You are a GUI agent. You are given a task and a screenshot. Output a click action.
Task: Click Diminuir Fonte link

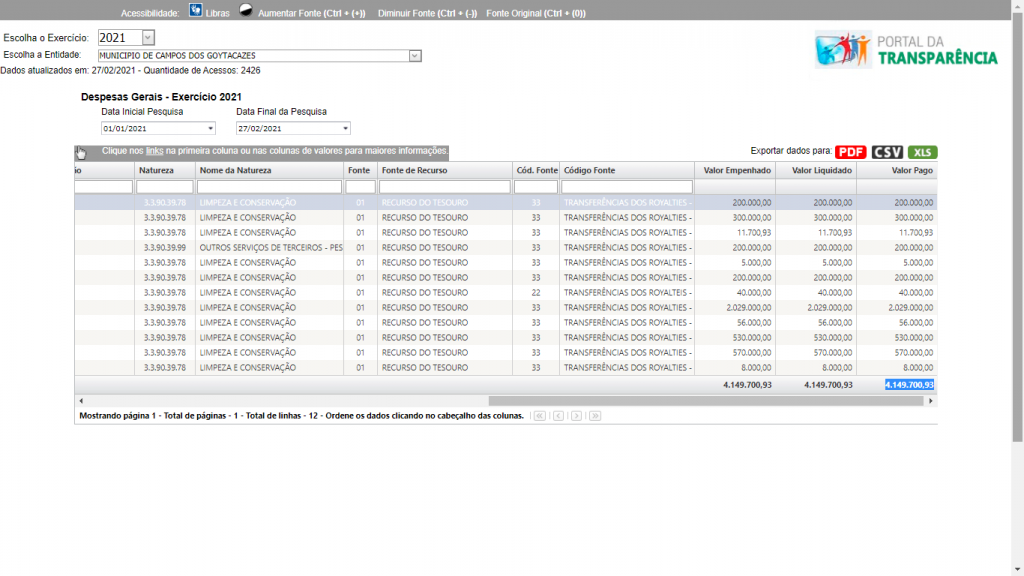click(x=427, y=13)
